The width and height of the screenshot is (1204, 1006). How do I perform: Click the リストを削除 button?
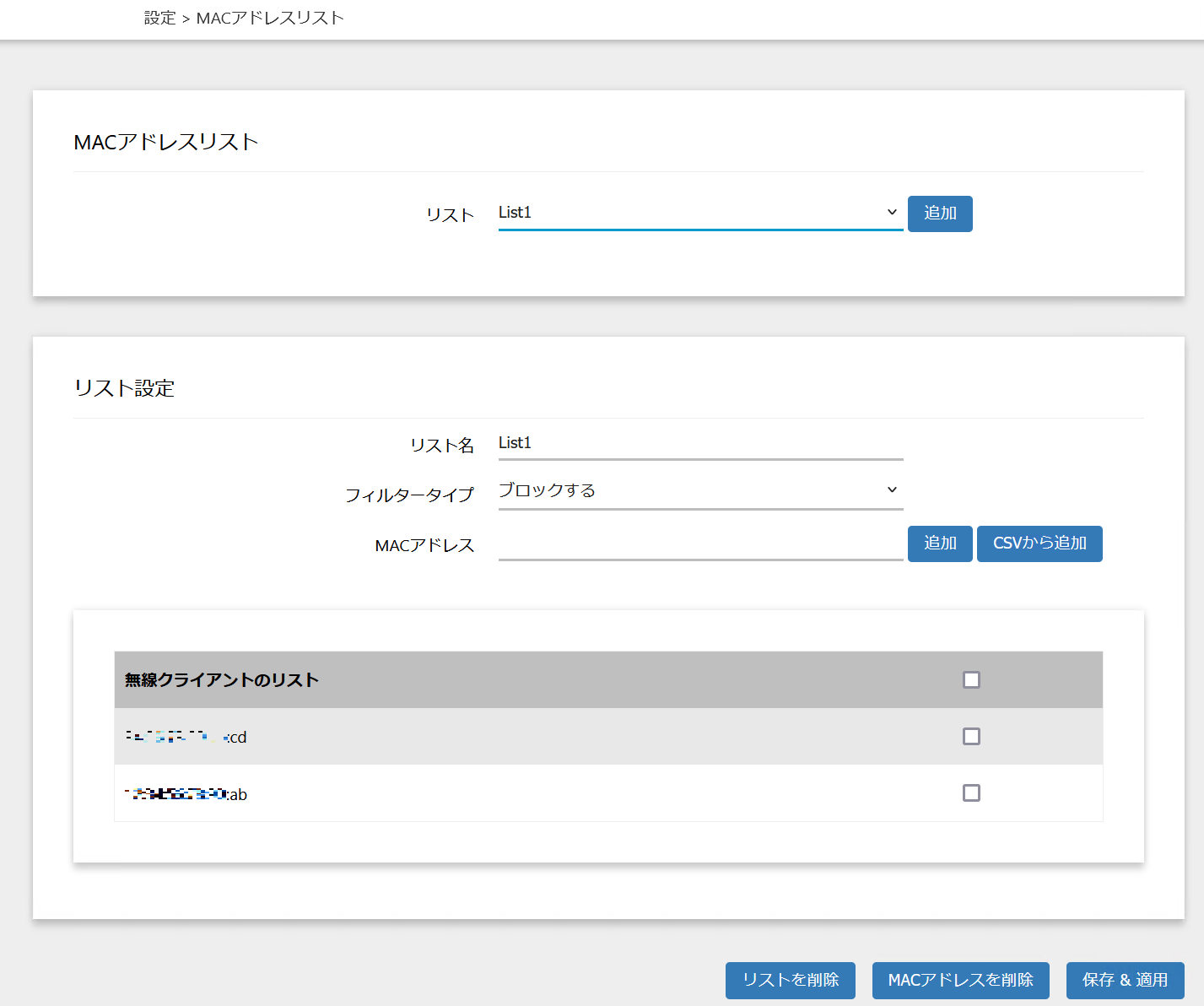point(790,980)
